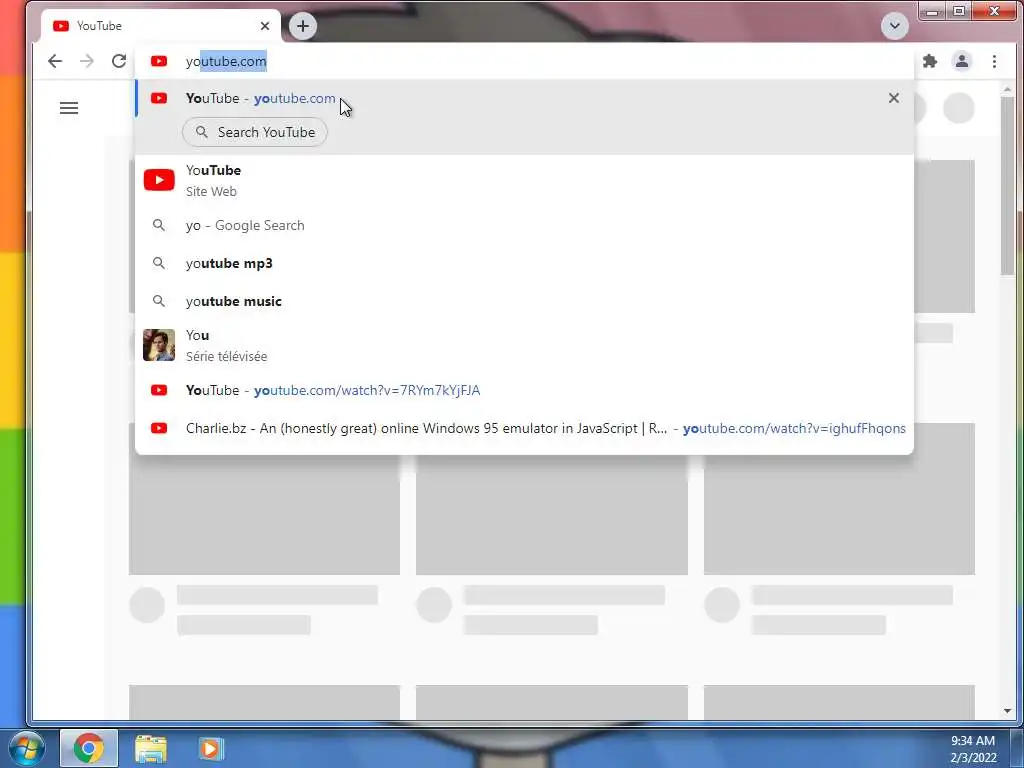Click the YouTube favicon in the address bar

[159, 61]
